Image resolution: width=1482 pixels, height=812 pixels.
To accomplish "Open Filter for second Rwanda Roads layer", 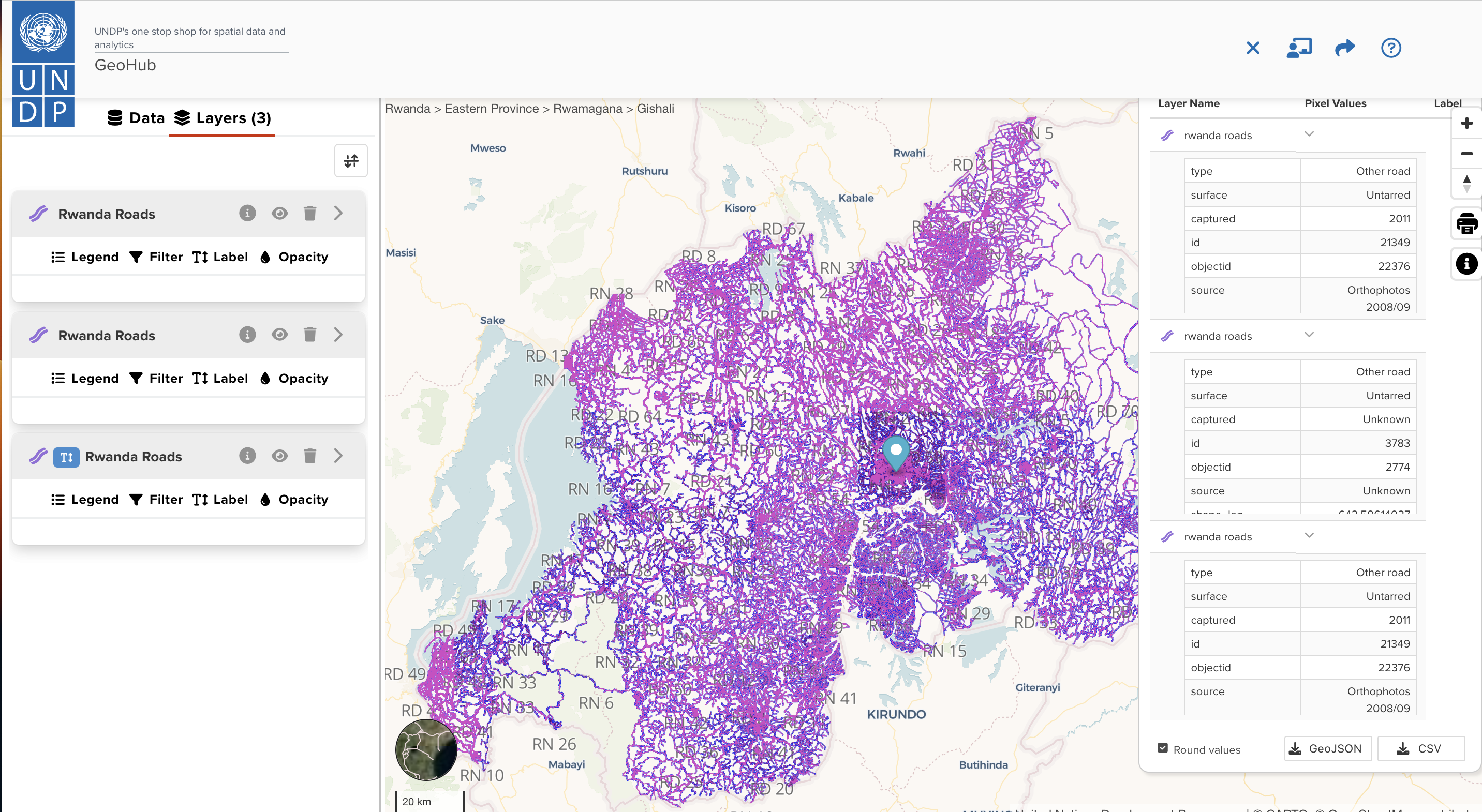I will coord(156,379).
